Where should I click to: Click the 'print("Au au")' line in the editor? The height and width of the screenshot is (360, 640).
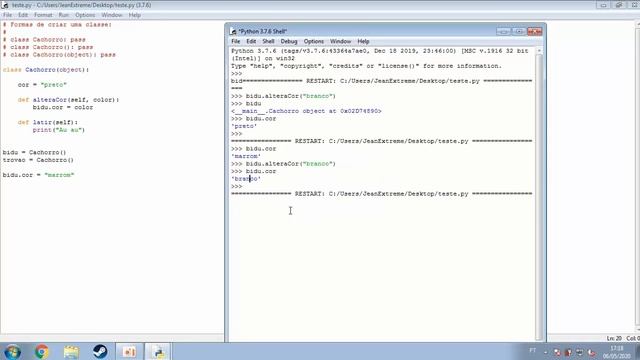[59, 130]
